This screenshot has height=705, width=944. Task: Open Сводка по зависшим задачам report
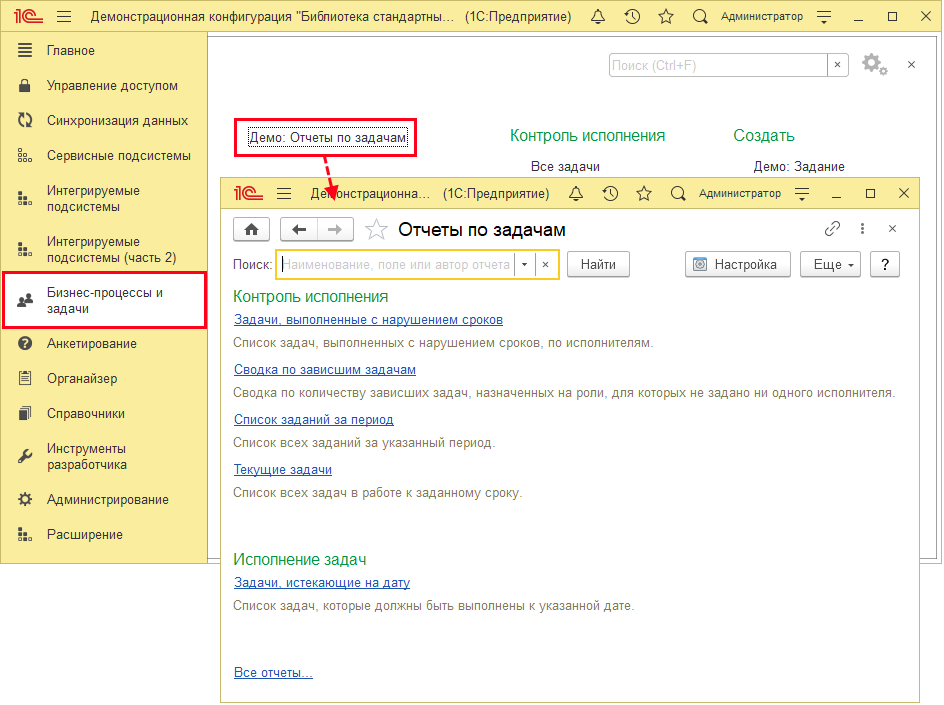[325, 370]
